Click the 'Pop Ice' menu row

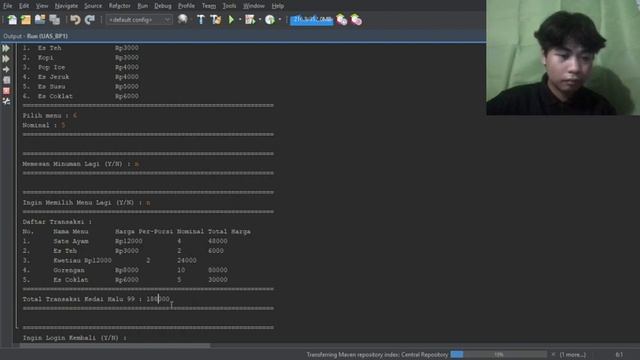click(80, 67)
